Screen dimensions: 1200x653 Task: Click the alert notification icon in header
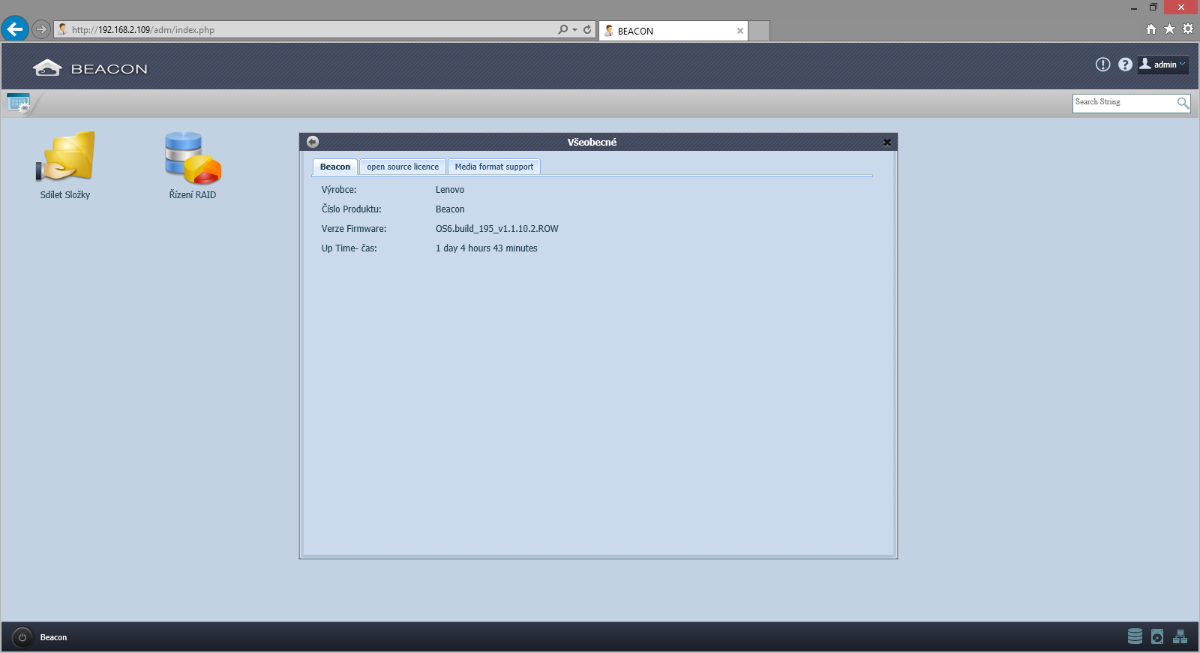1103,65
